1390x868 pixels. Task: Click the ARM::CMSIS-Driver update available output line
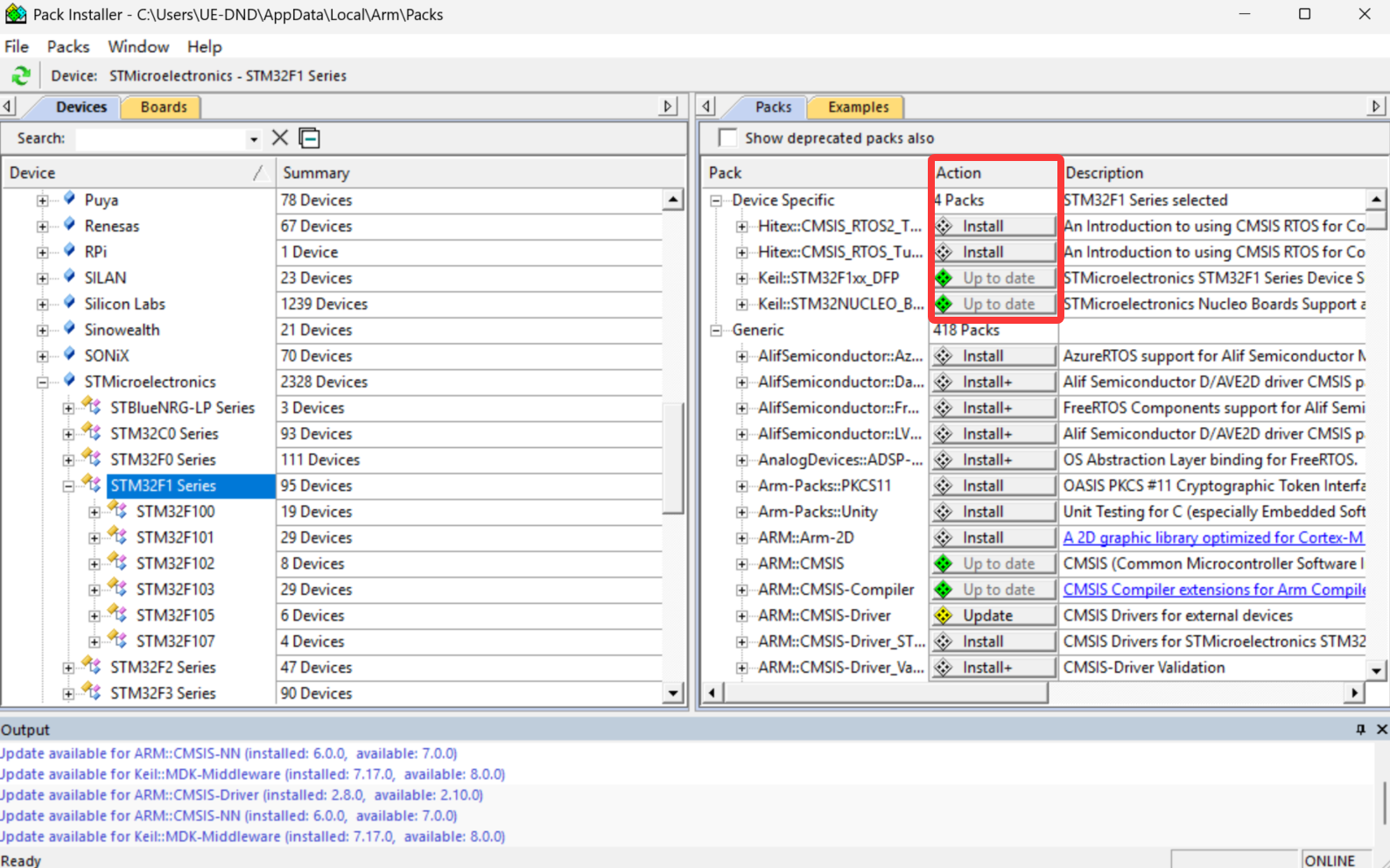242,794
